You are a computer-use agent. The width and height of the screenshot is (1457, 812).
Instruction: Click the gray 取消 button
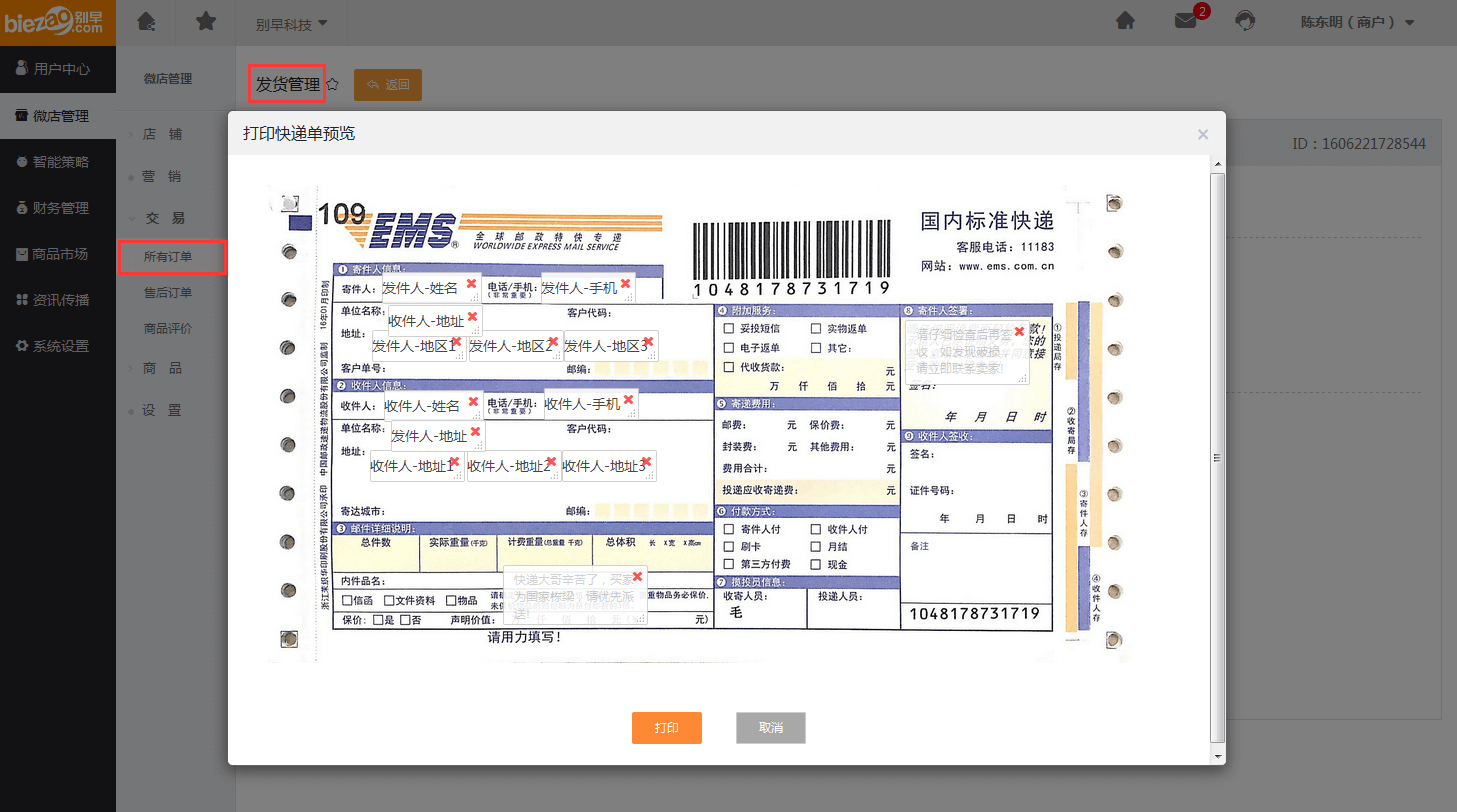(x=771, y=728)
